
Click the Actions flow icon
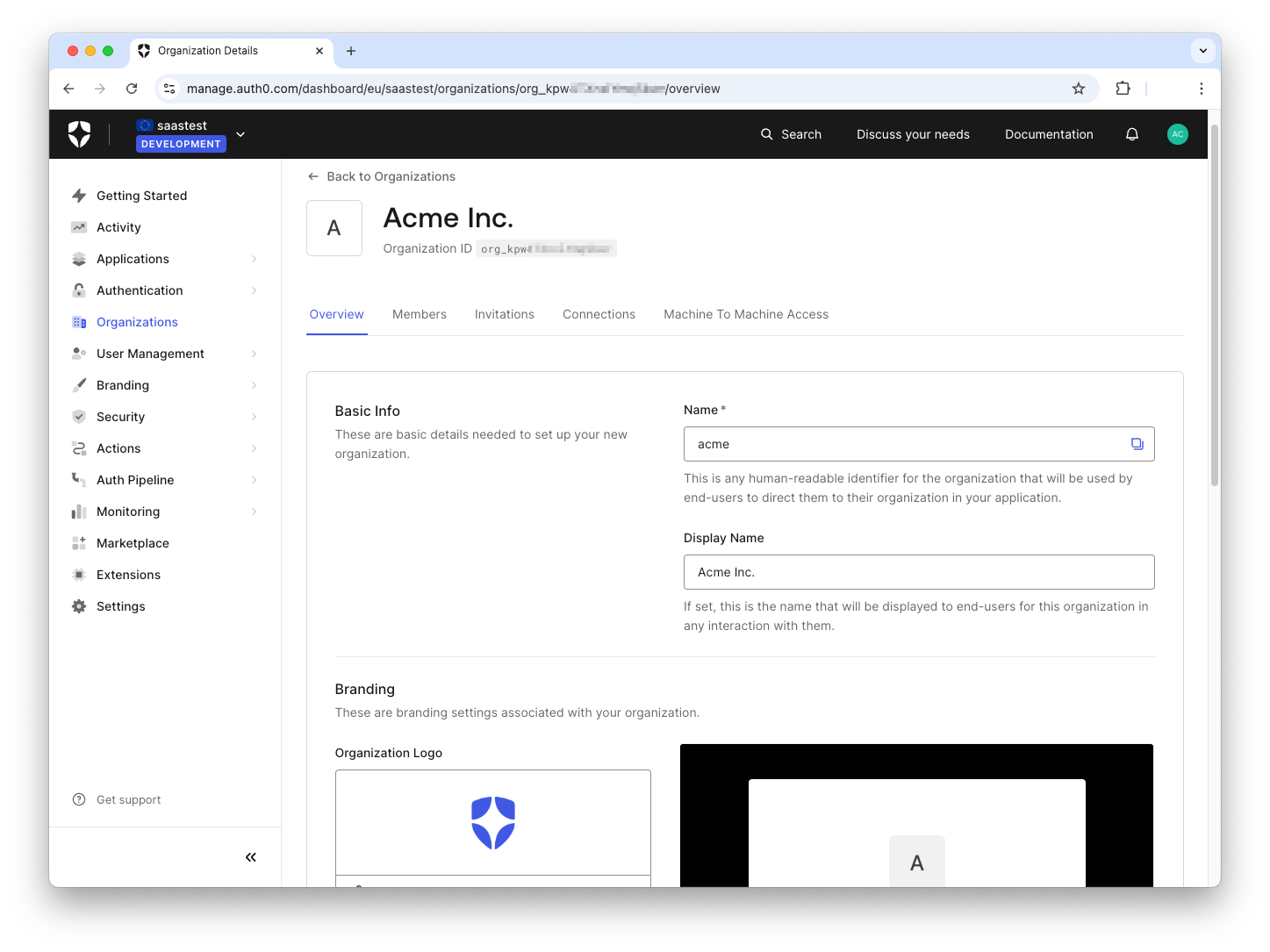coord(79,448)
